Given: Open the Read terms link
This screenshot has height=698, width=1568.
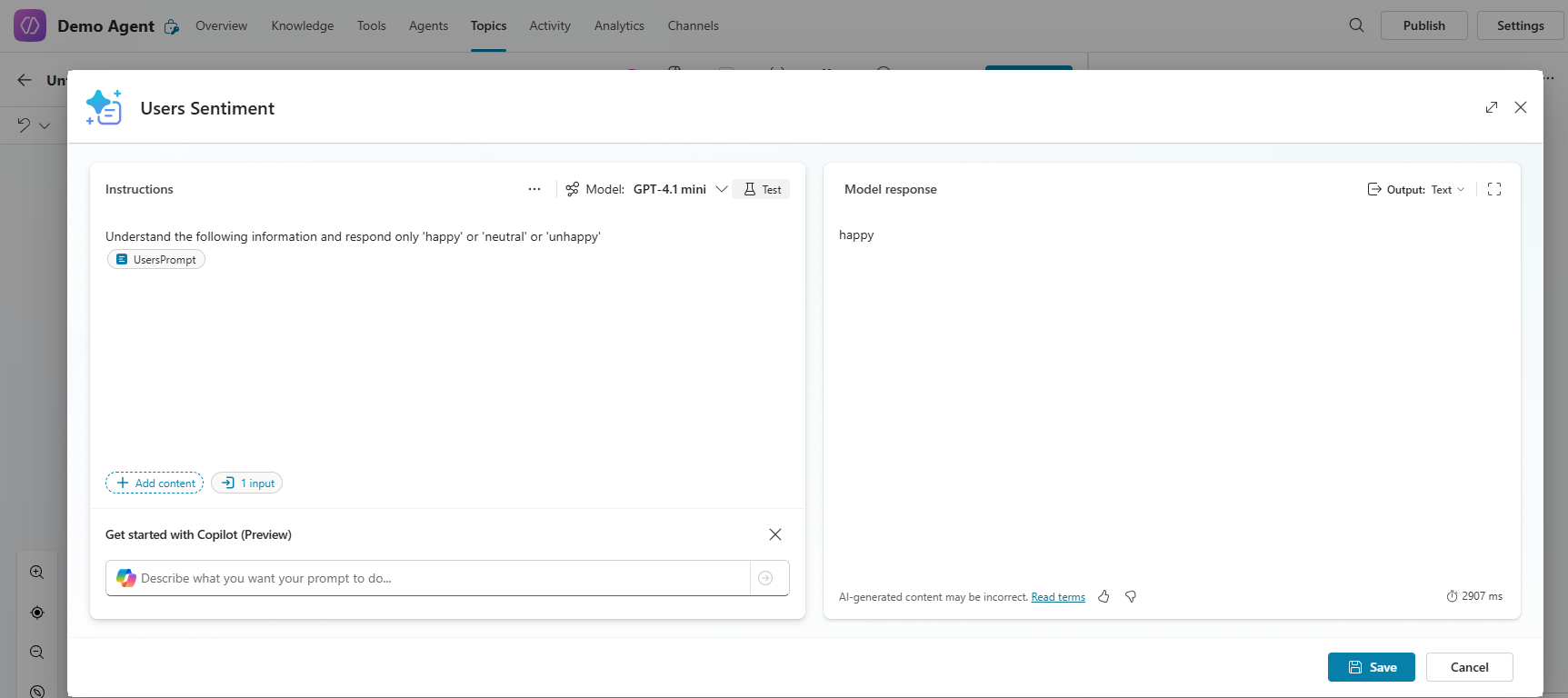Looking at the screenshot, I should (x=1058, y=597).
